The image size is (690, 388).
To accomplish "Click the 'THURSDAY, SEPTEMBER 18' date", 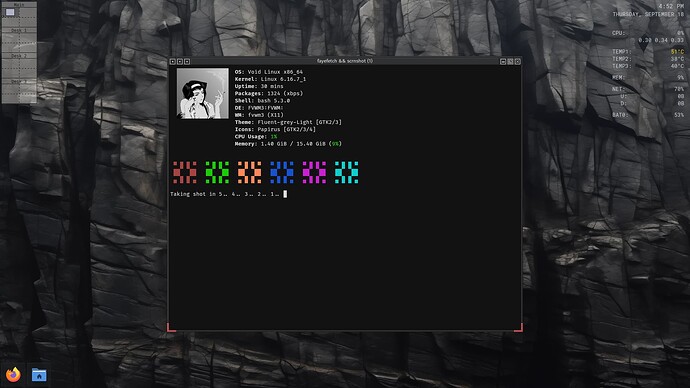I will click(x=648, y=15).
